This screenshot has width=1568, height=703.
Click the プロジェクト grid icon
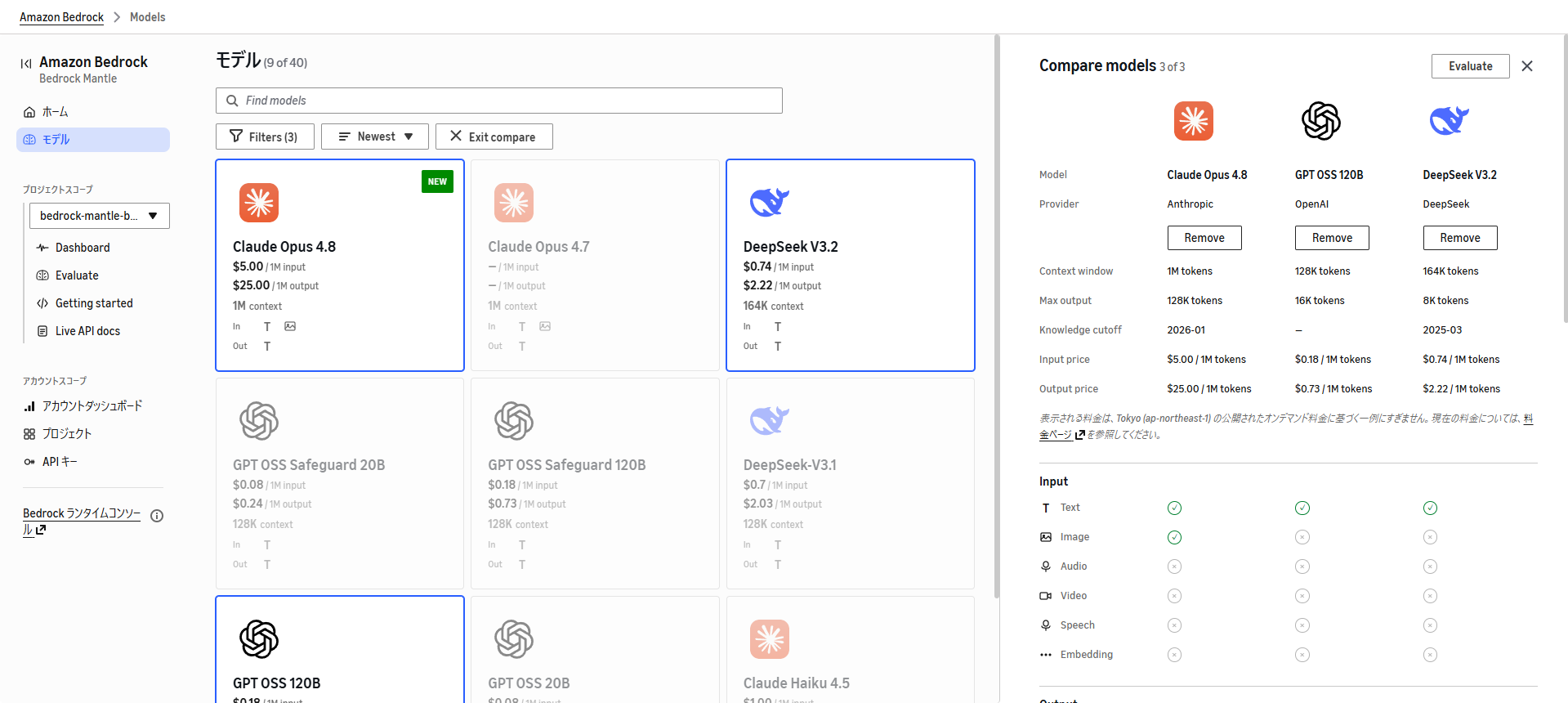coord(29,434)
